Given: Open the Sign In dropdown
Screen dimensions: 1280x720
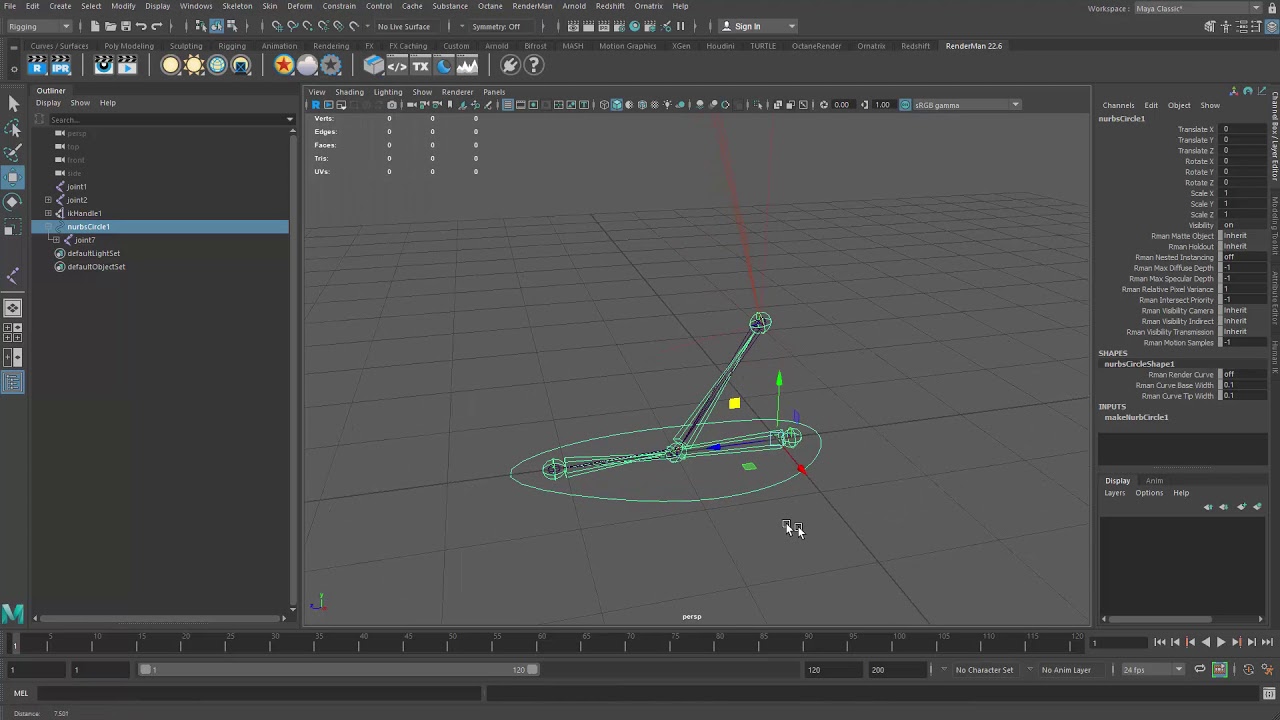Looking at the screenshot, I should pos(760,26).
